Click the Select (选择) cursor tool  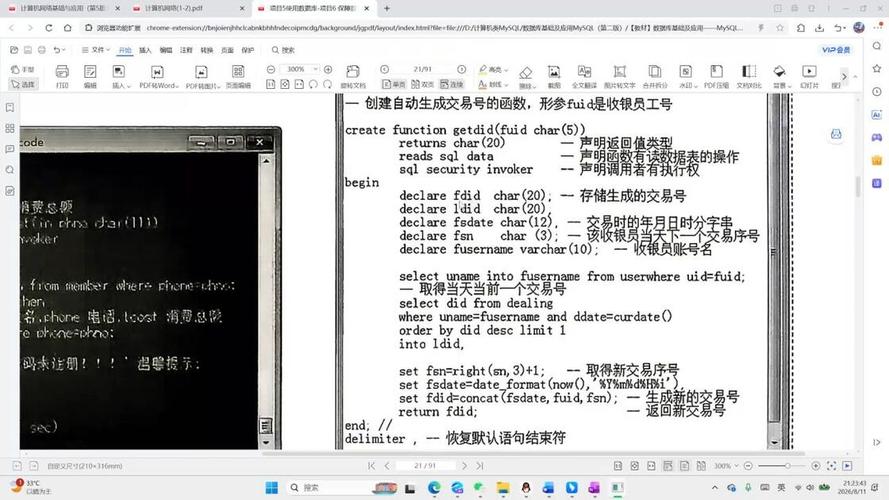[x=23, y=84]
